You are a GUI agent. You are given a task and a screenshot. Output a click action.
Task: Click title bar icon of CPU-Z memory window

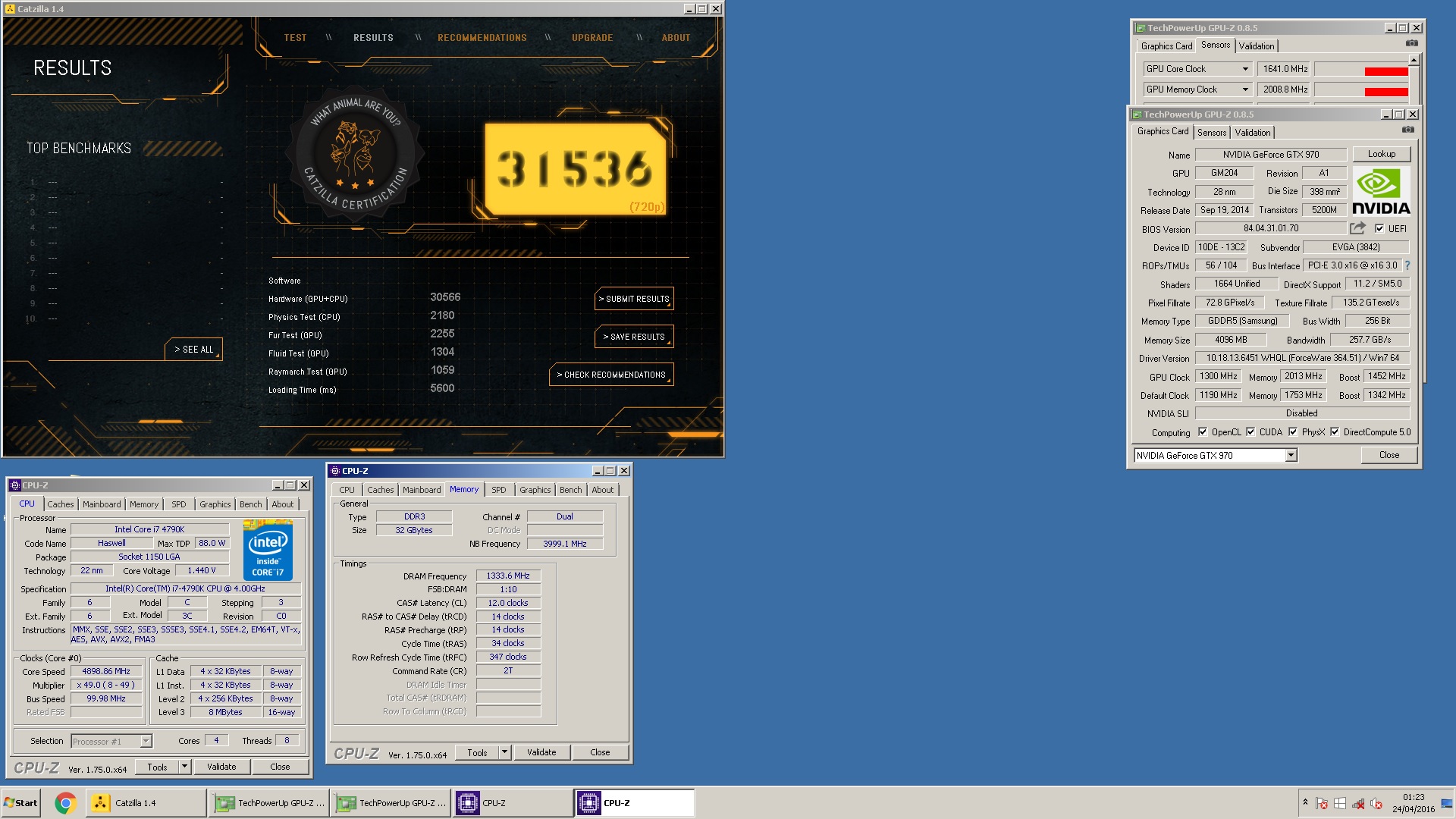point(335,471)
